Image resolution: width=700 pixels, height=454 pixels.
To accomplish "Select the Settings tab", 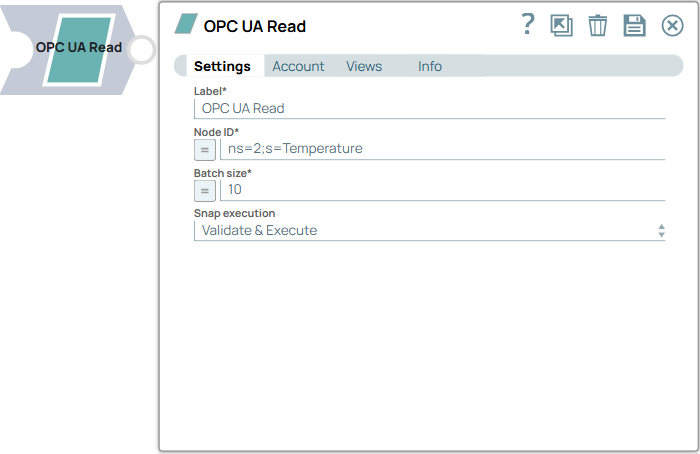I will (222, 66).
